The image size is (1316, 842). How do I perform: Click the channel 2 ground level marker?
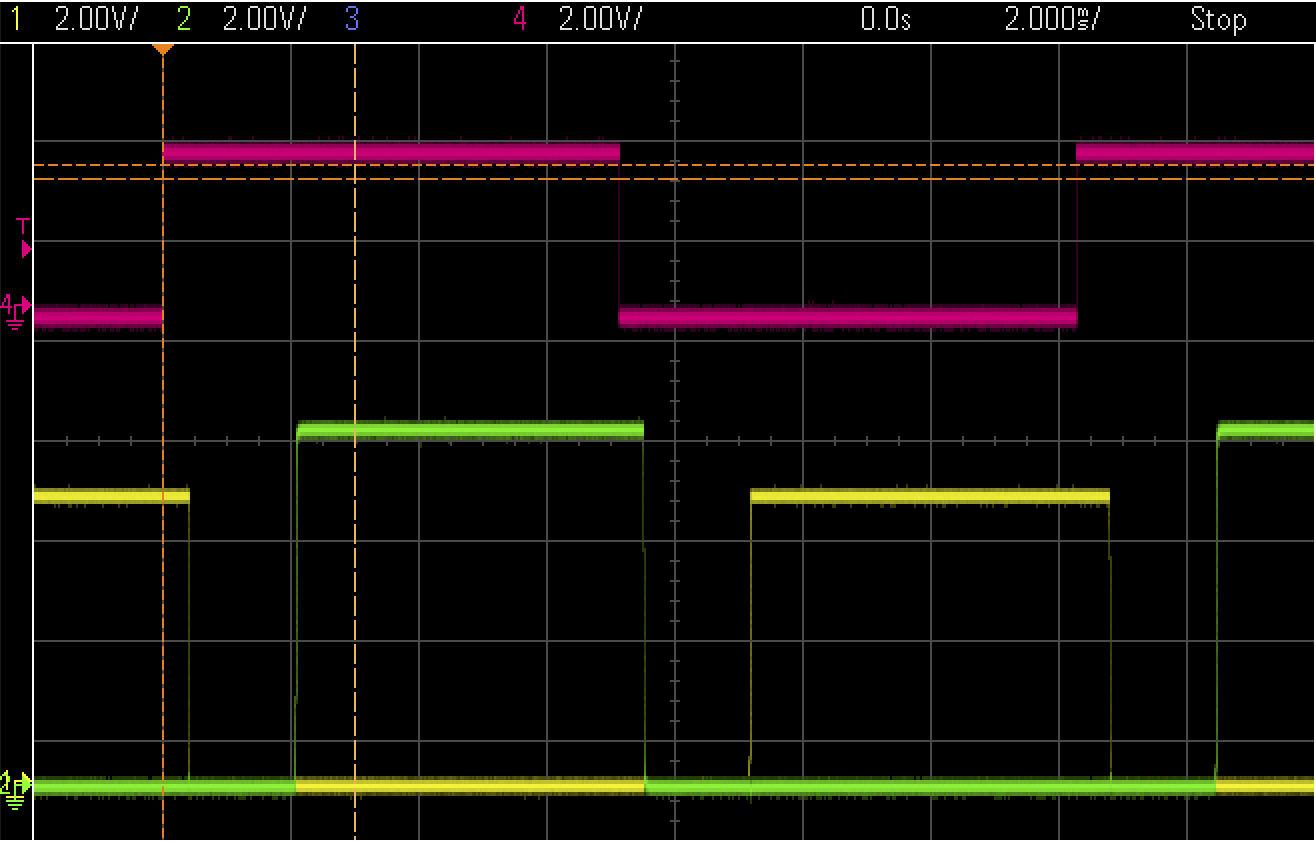pos(16,785)
